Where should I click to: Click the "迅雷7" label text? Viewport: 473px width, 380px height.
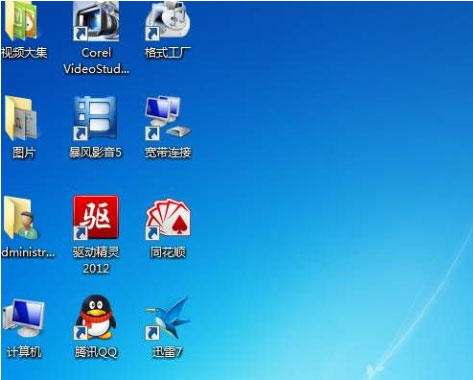pos(168,352)
